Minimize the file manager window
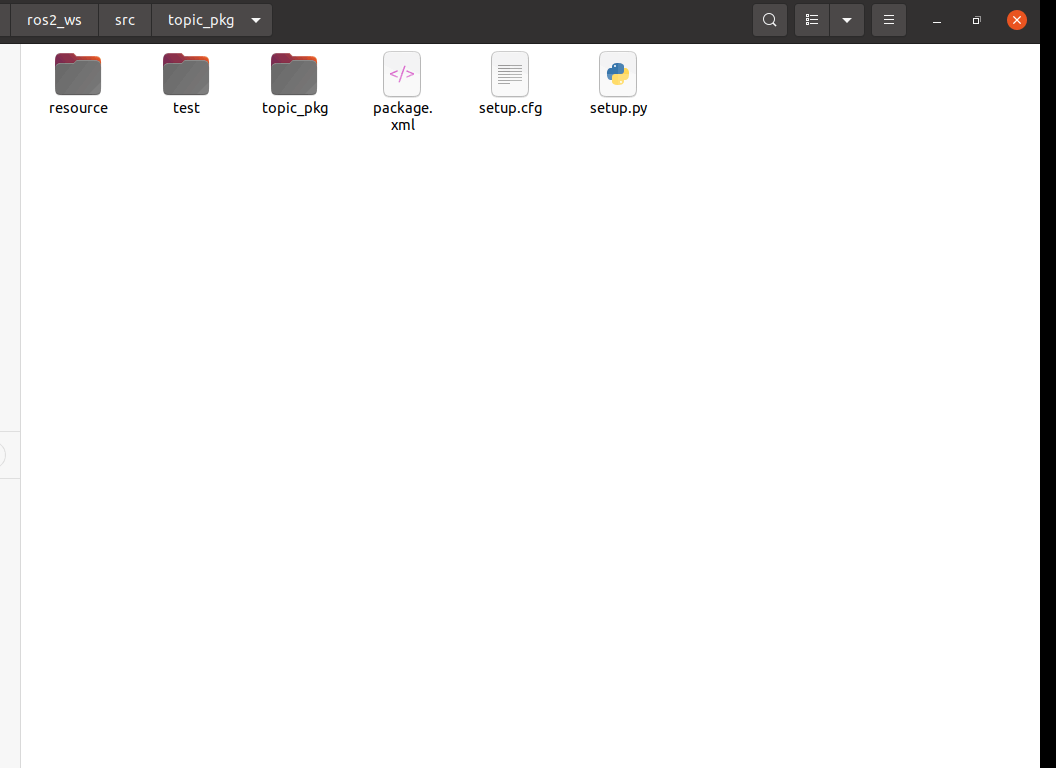 pyautogui.click(x=937, y=21)
